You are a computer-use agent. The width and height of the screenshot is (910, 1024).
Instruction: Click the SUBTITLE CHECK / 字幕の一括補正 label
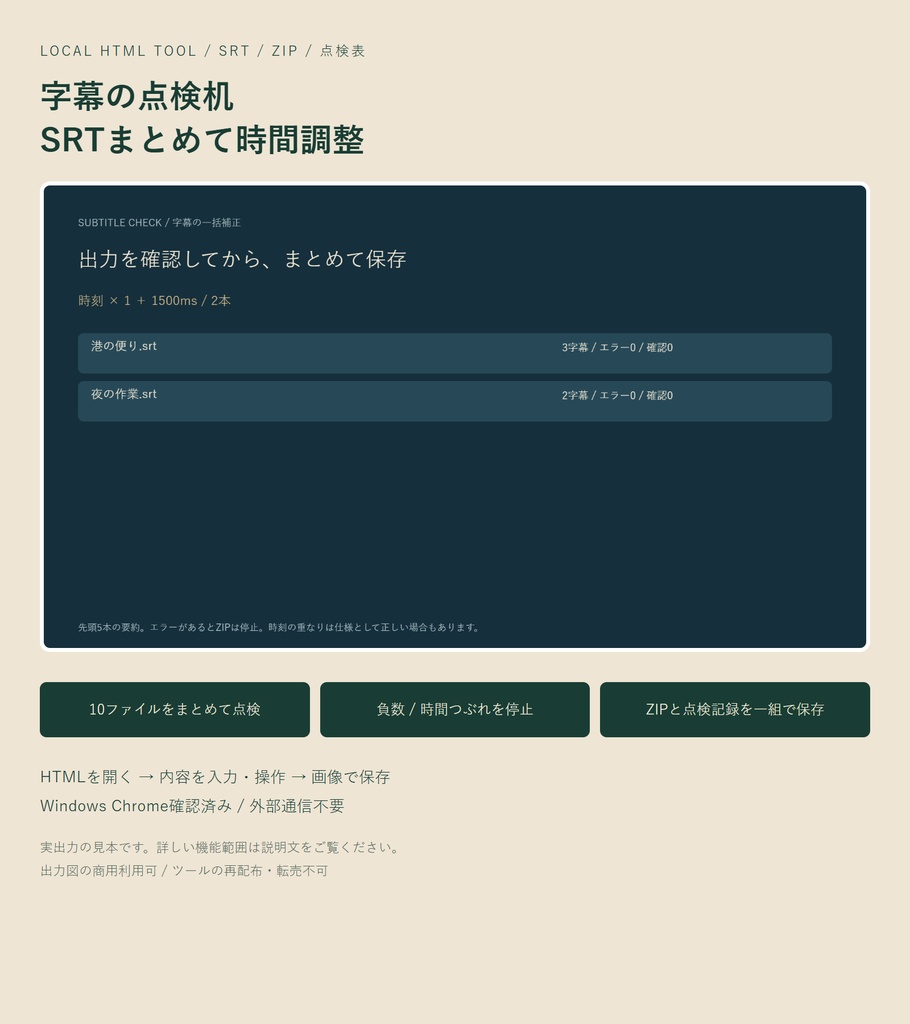pyautogui.click(x=159, y=223)
